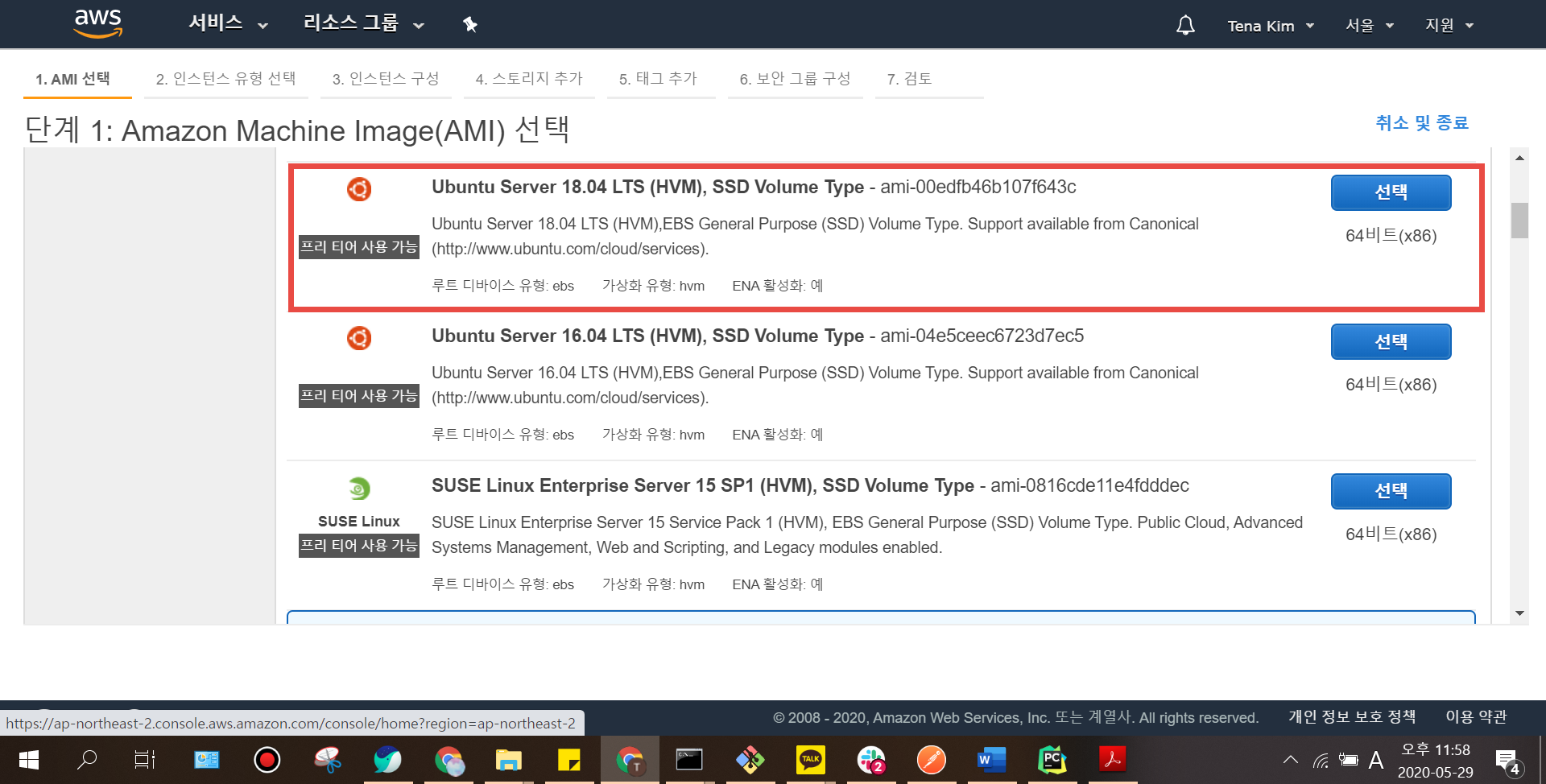Go to step 3. 인스턴스 구성

coord(386,79)
